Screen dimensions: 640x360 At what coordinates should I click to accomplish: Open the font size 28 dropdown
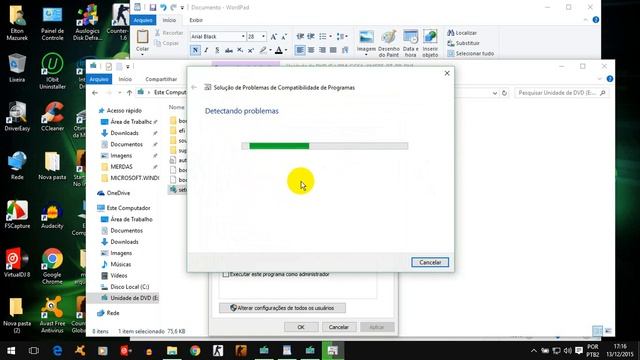coord(263,36)
